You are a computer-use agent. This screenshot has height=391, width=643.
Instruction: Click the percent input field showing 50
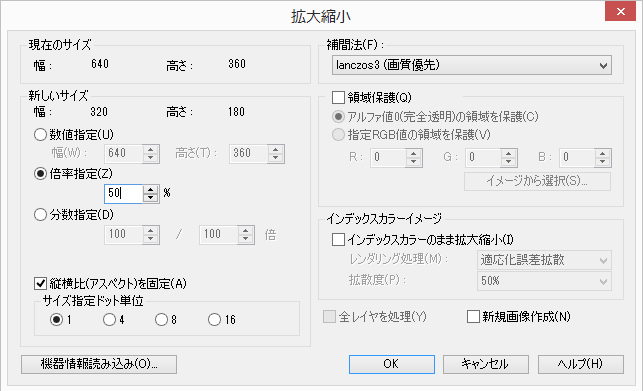point(124,193)
